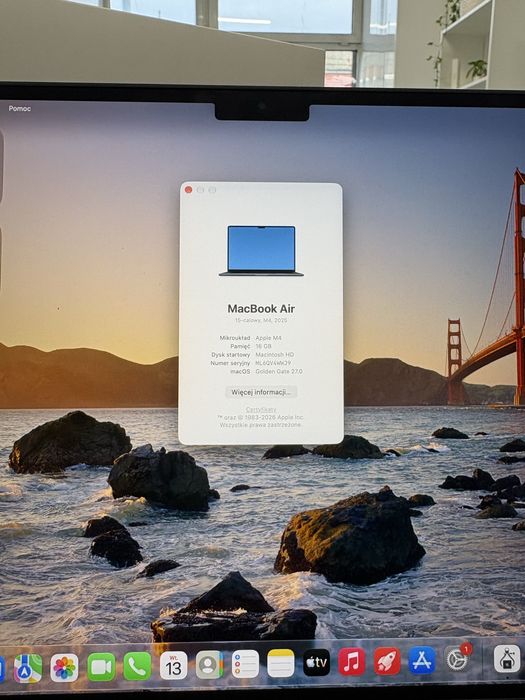The height and width of the screenshot is (700, 525).
Task: Click the Golden Gate 27.0 macOS version
Action: [279, 371]
